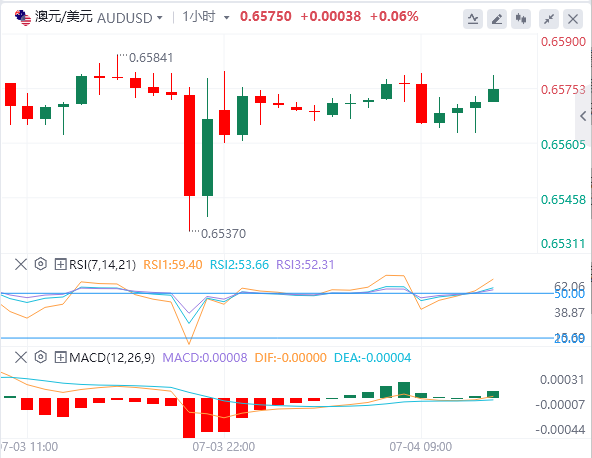Click the 0.65605 price axis label
Image resolution: width=592 pixels, height=458 pixels.
[x=563, y=145]
